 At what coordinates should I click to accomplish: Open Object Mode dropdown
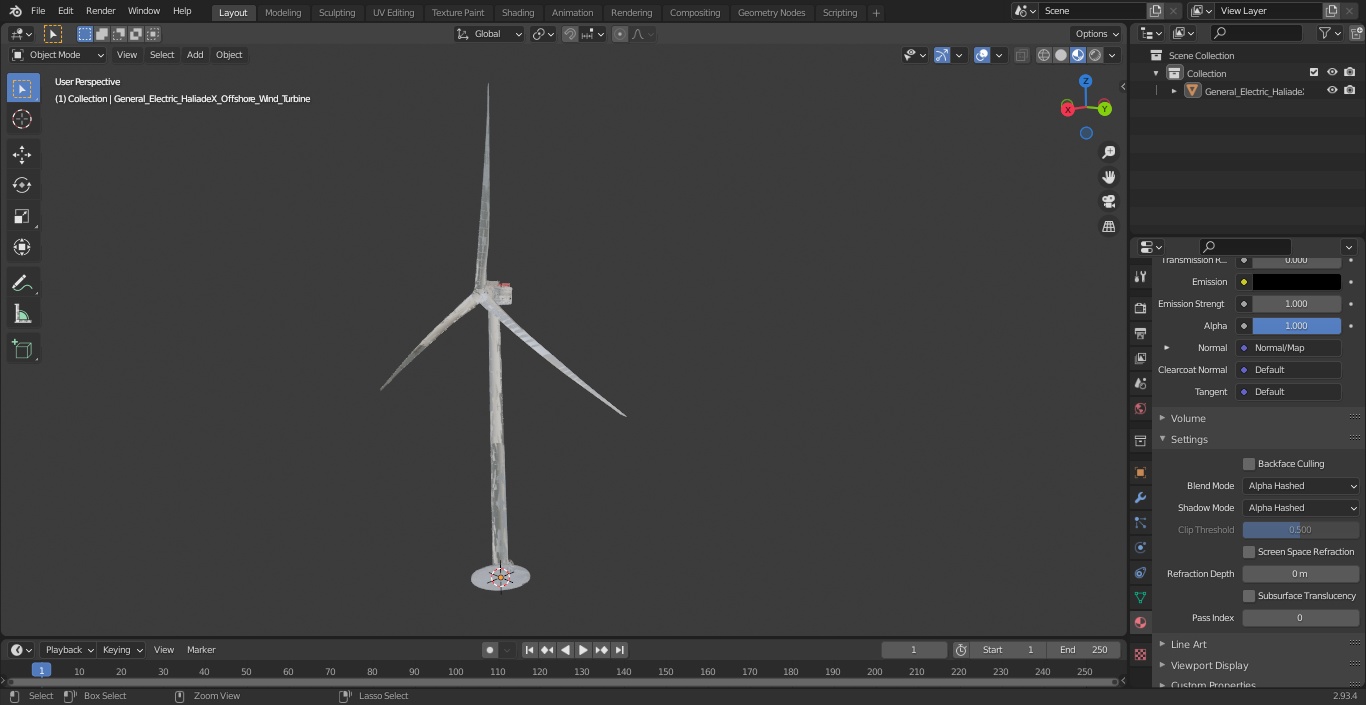pyautogui.click(x=57, y=55)
